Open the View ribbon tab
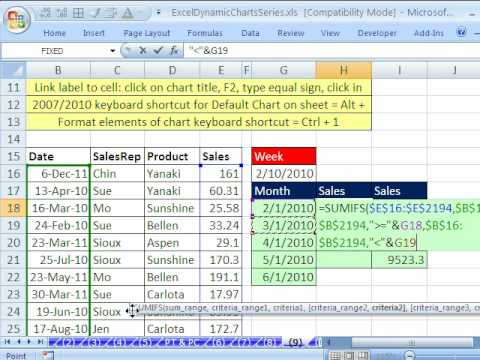The image size is (480, 360). (x=330, y=33)
